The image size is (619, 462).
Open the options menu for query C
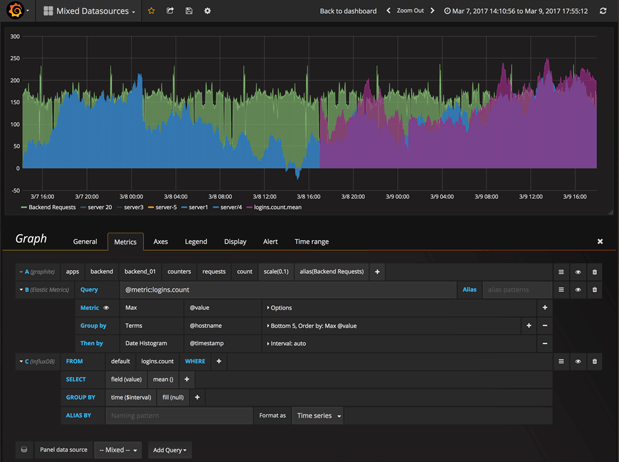click(561, 360)
